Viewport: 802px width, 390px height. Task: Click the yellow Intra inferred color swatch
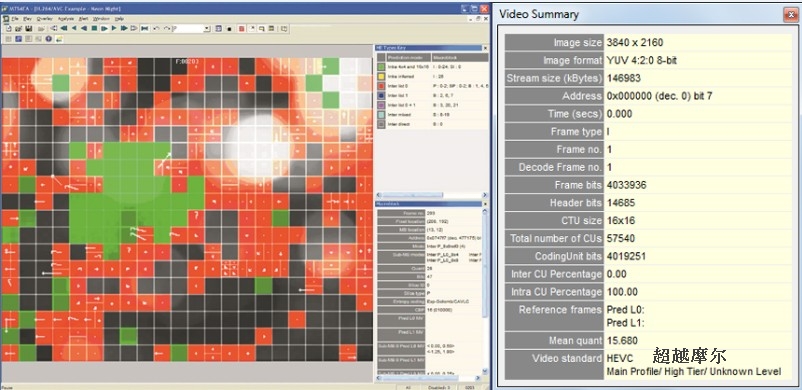pos(382,76)
